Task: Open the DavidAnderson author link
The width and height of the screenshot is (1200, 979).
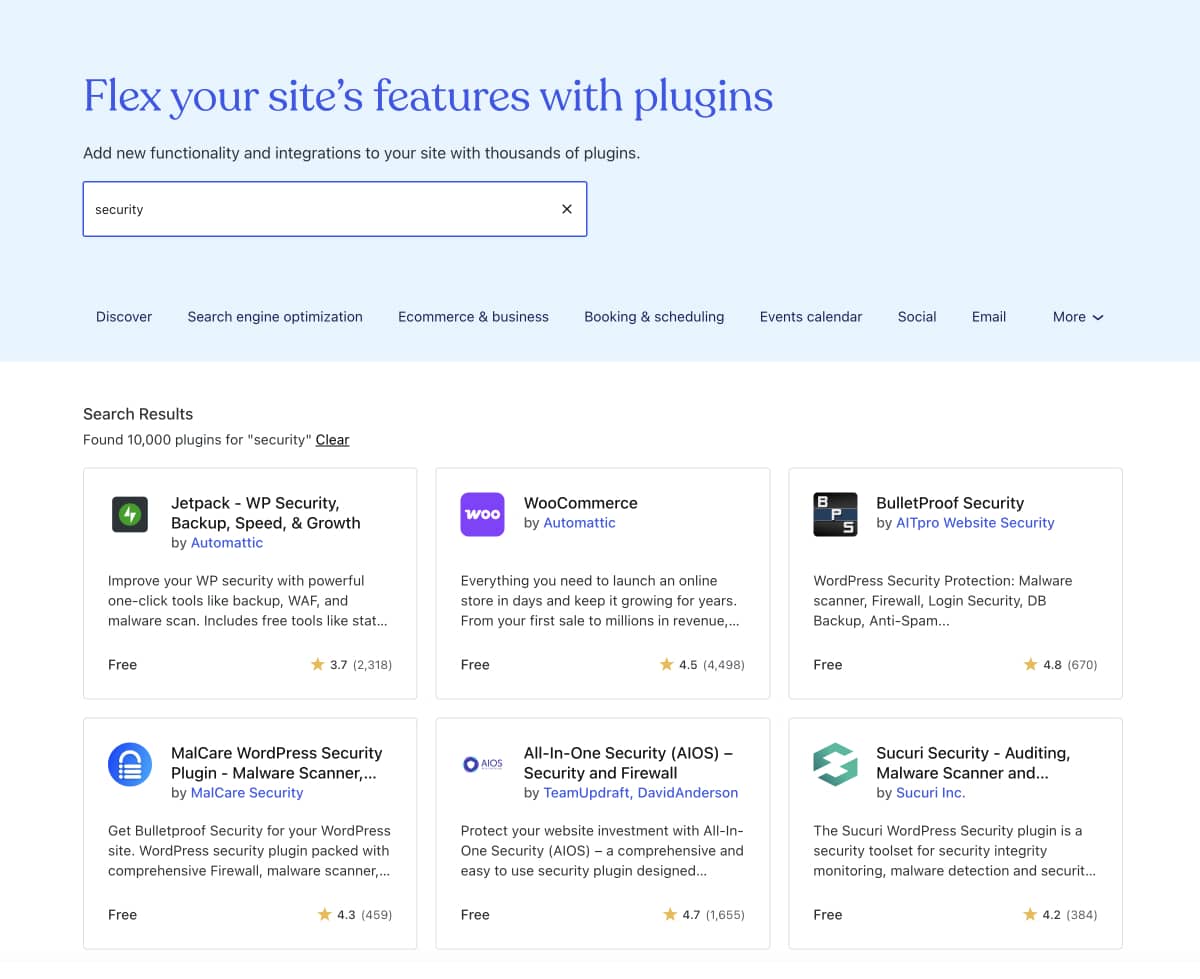Action: [x=686, y=793]
